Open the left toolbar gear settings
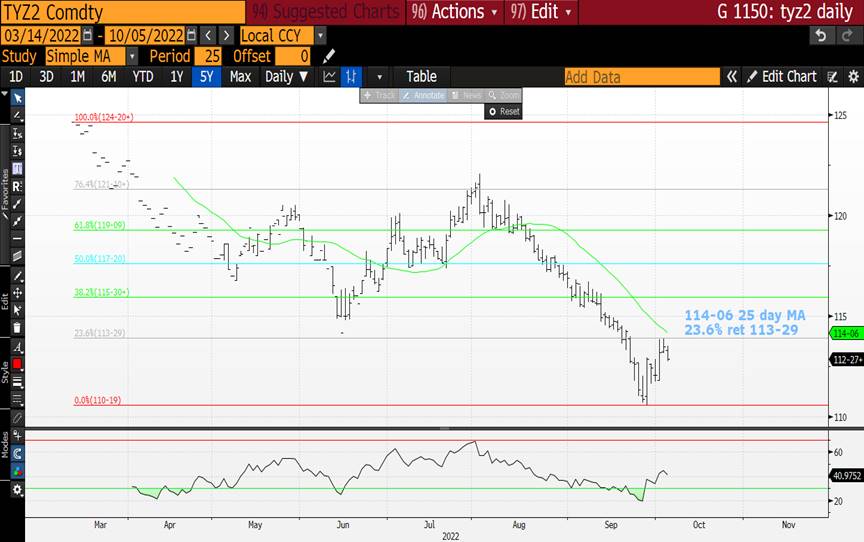 [x=18, y=490]
